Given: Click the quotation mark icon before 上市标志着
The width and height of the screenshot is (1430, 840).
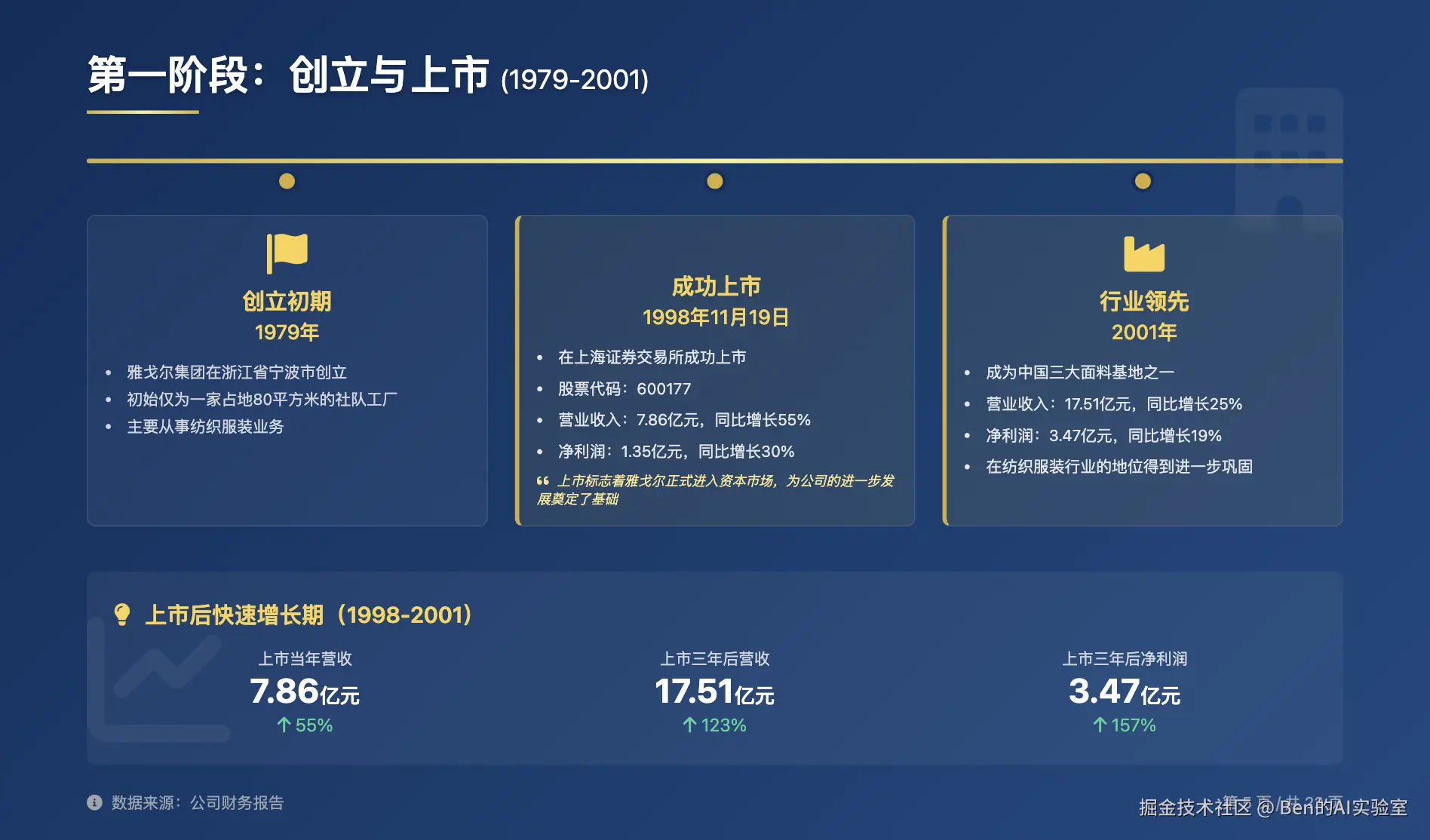Looking at the screenshot, I should click(x=542, y=481).
